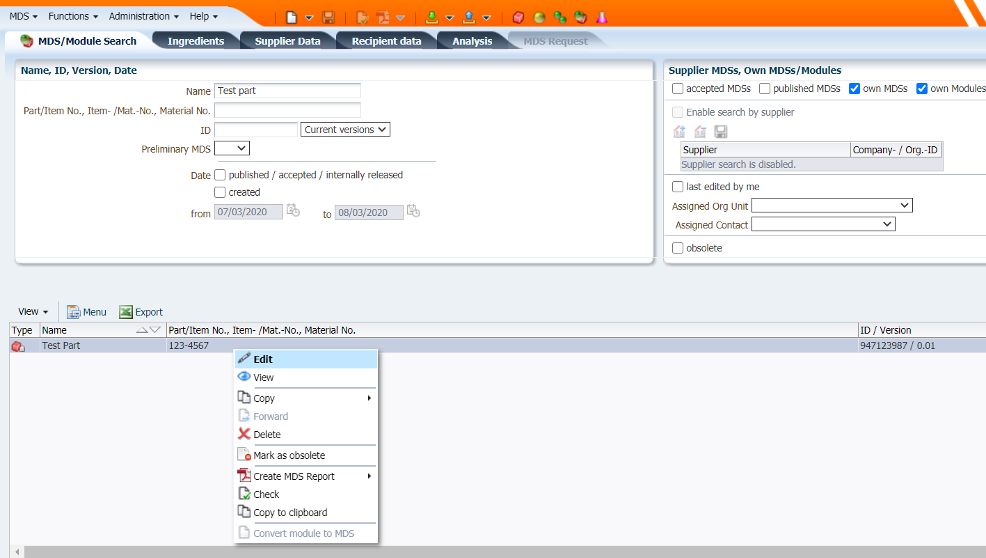Viewport: 986px width, 558px height.
Task: Choose Edit from context menu
Action: (x=306, y=359)
